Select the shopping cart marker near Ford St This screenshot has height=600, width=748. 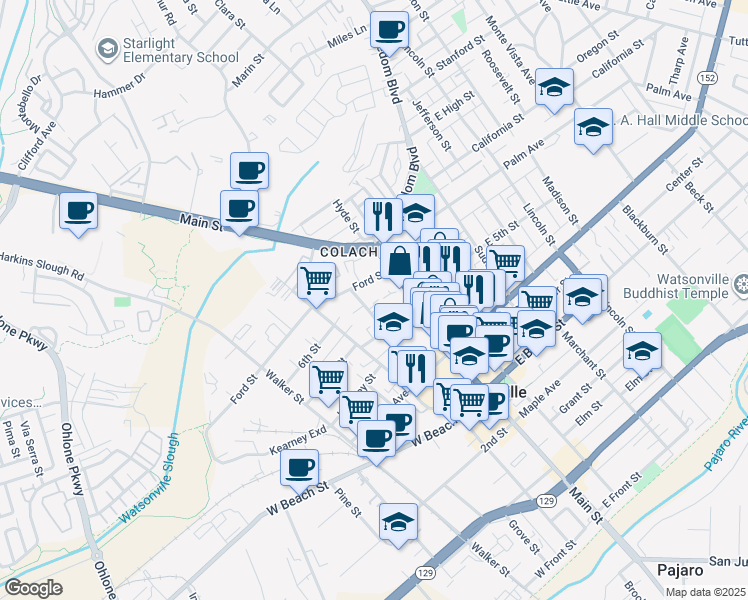pyautogui.click(x=316, y=280)
